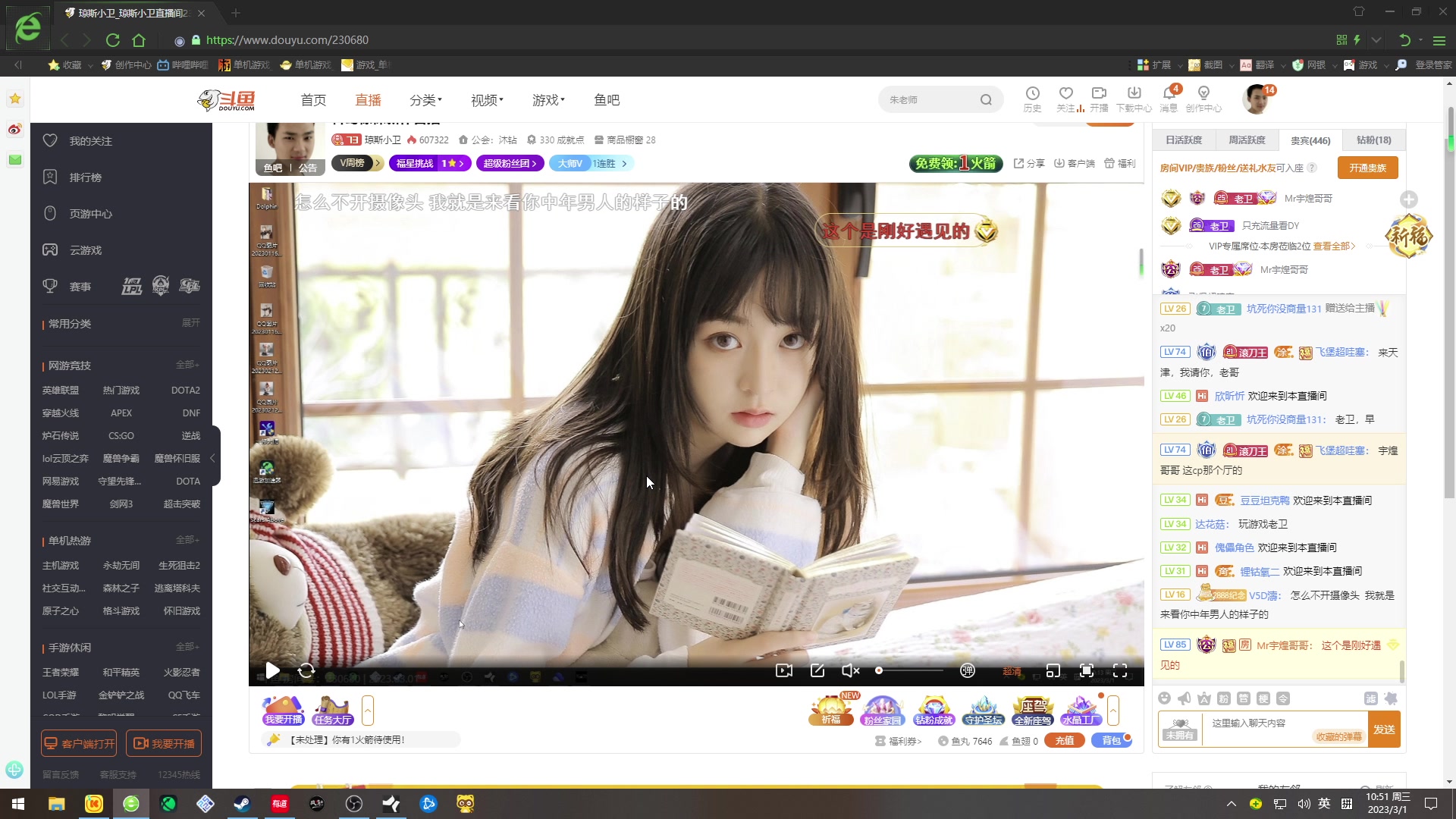Toggle the danmaku 弹 button
The image size is (1456, 819).
[968, 670]
